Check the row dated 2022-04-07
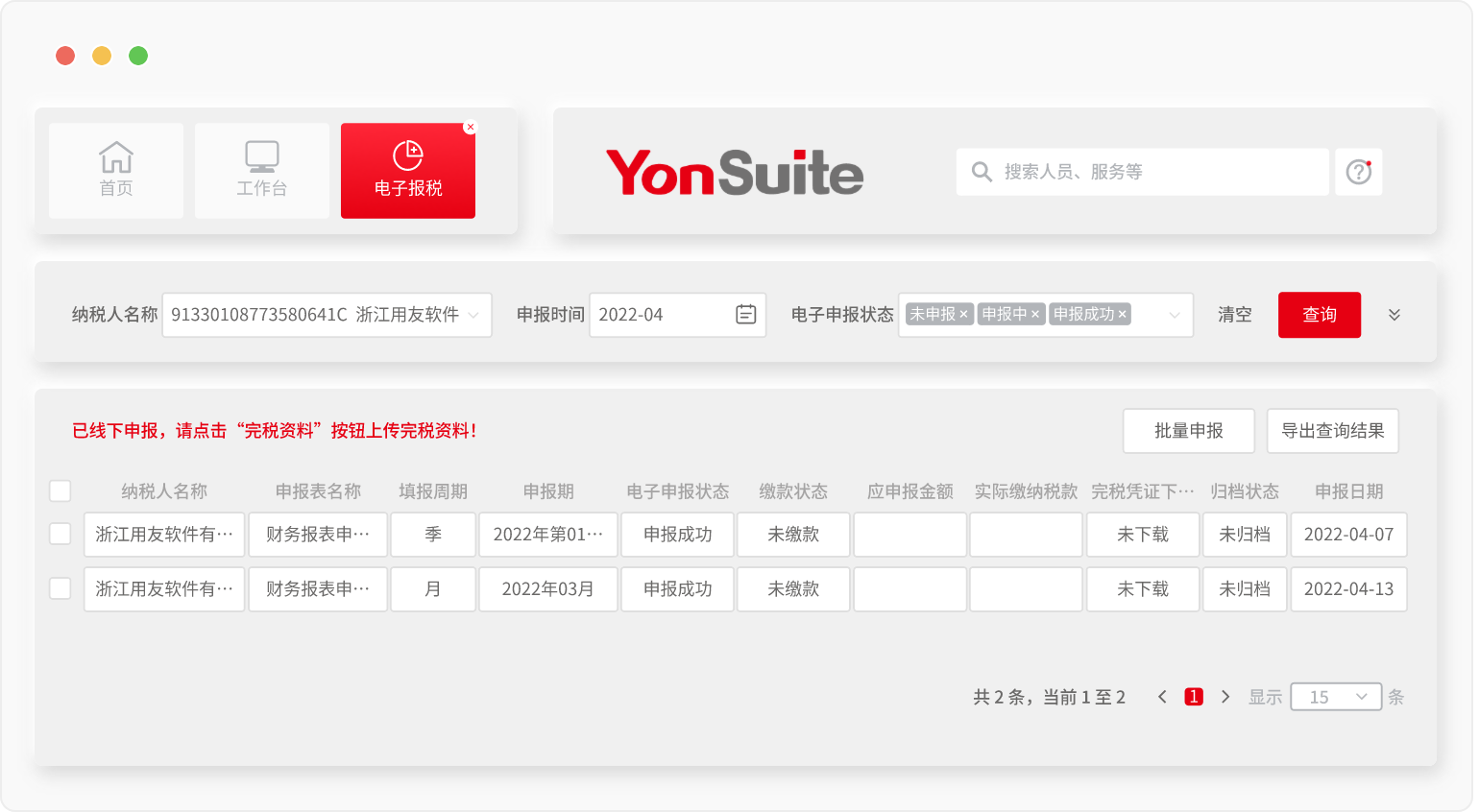The width and height of the screenshot is (1479, 812). coord(61,534)
